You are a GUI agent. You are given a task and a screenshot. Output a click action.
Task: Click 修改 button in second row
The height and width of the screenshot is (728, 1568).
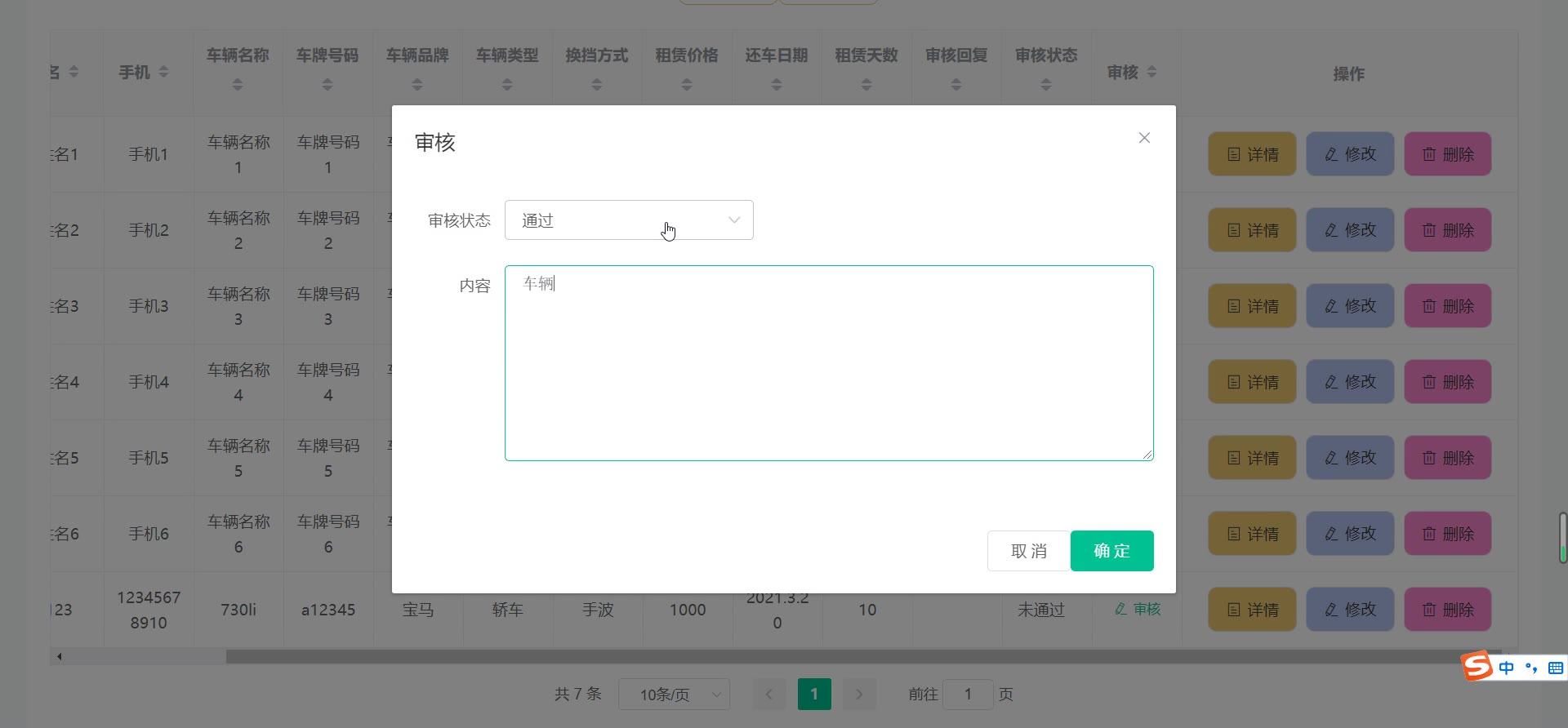pyautogui.click(x=1350, y=230)
